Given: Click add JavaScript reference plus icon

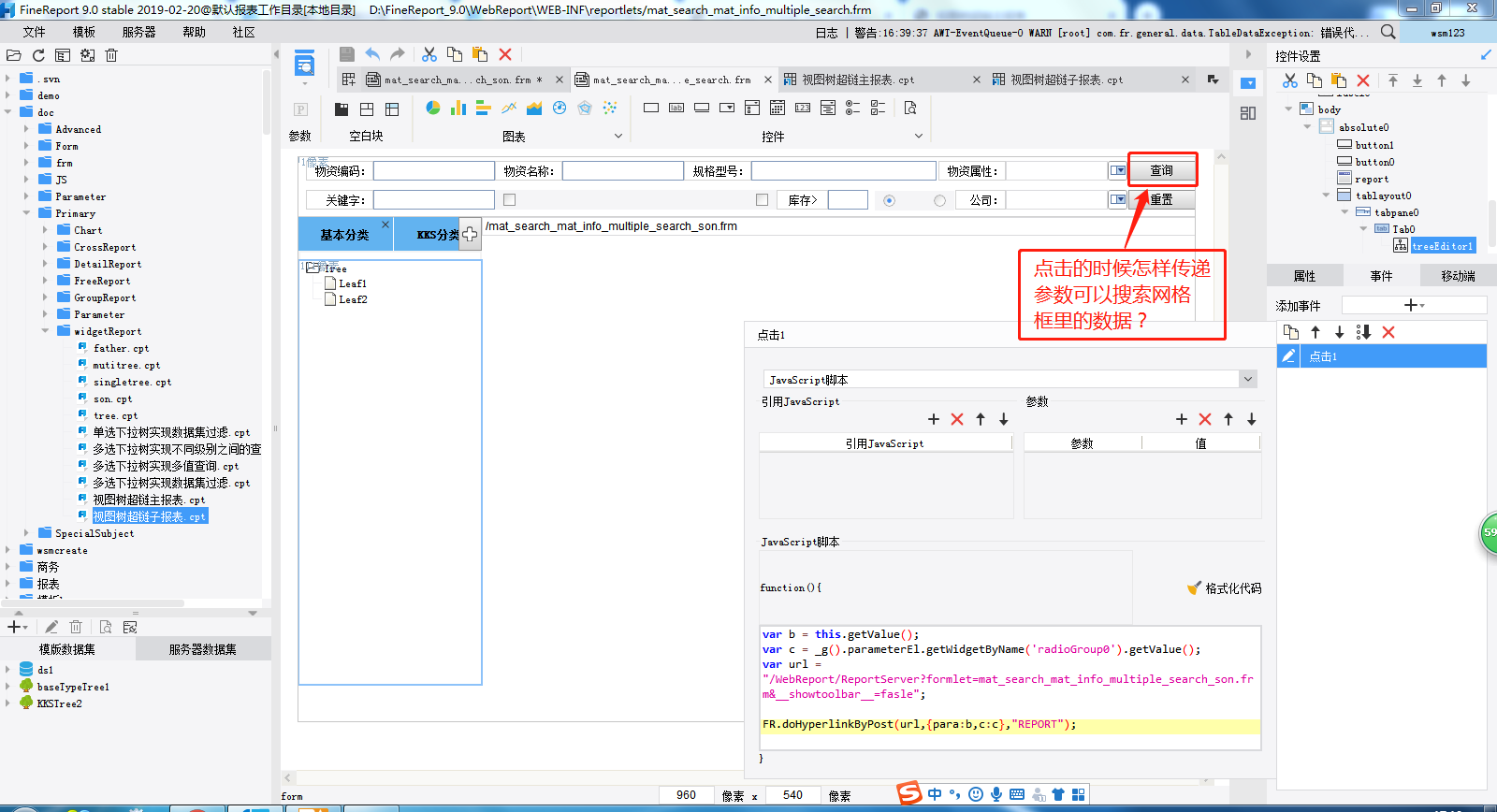Looking at the screenshot, I should point(934,419).
